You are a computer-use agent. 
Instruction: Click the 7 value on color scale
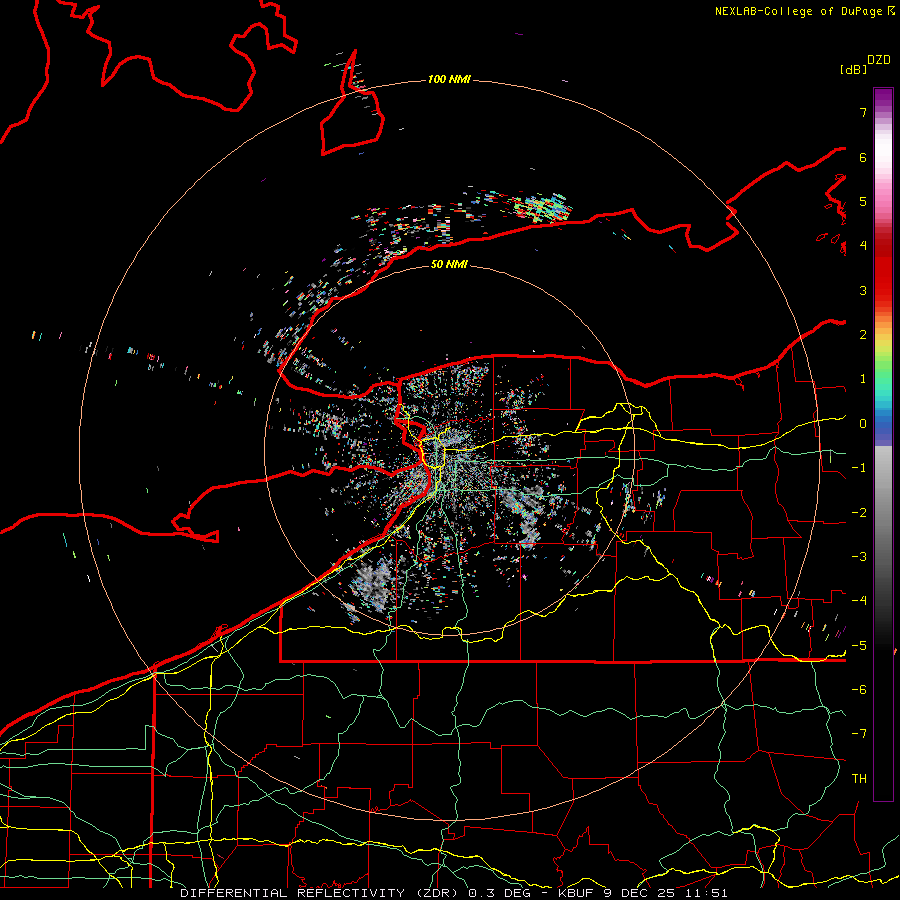click(863, 112)
